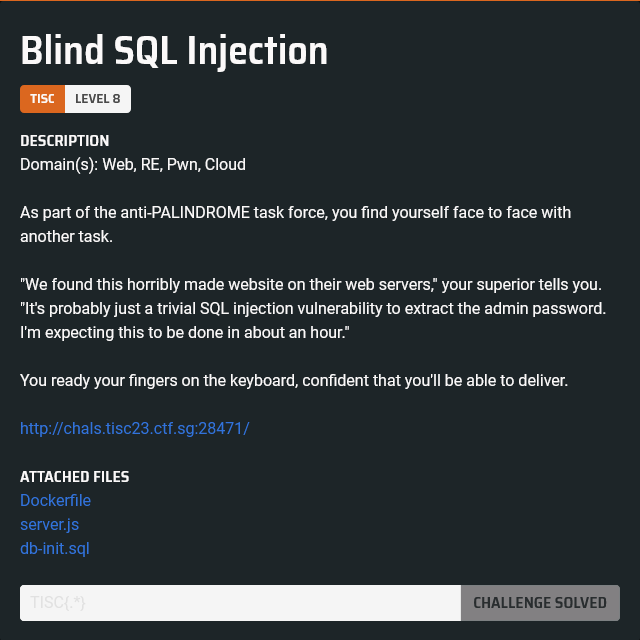The image size is (640, 640).
Task: Click the Domain(s) Web, RE, Pwn, Cloud line
Action: 133,164
